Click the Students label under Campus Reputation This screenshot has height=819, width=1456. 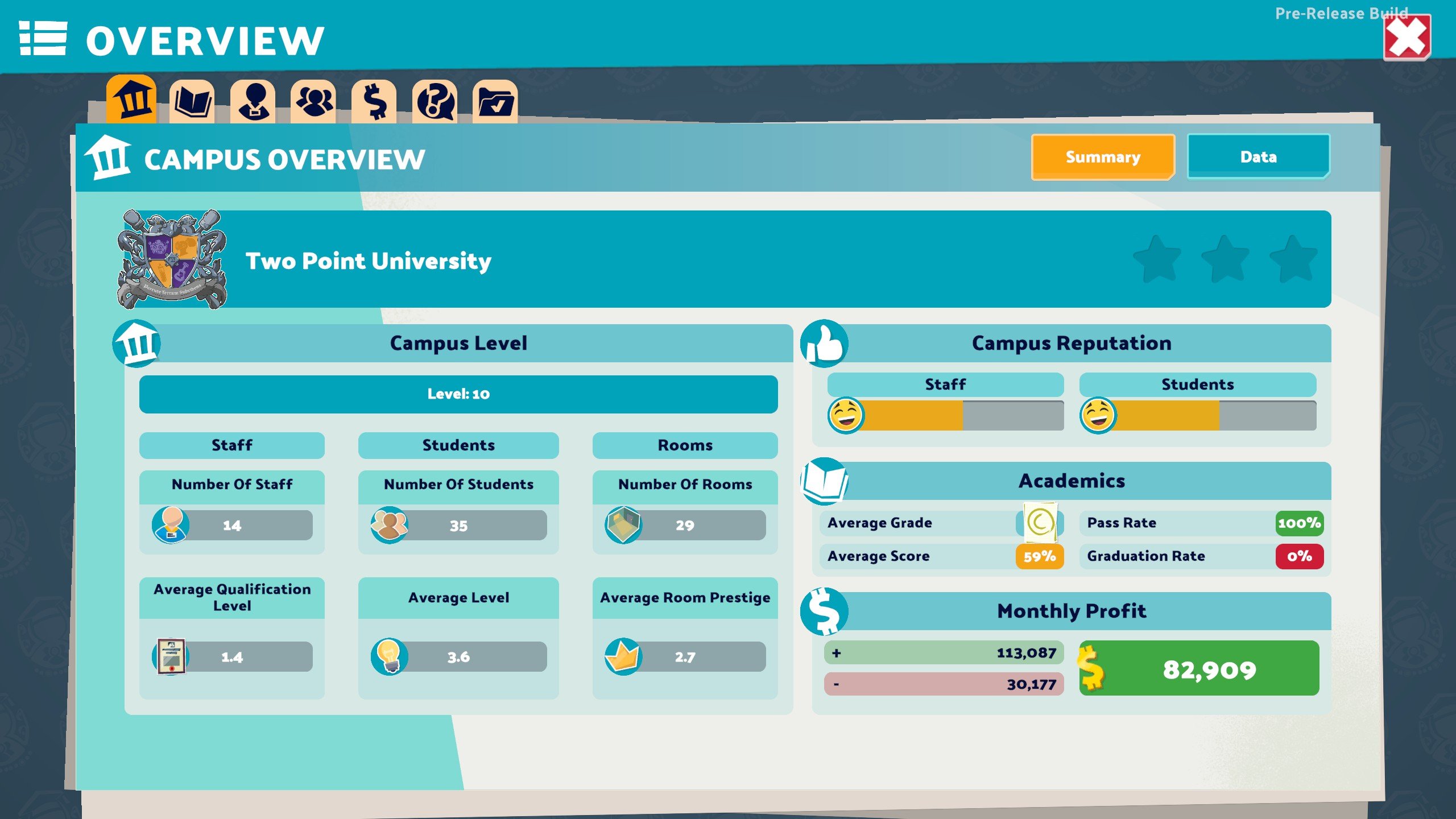1198,384
